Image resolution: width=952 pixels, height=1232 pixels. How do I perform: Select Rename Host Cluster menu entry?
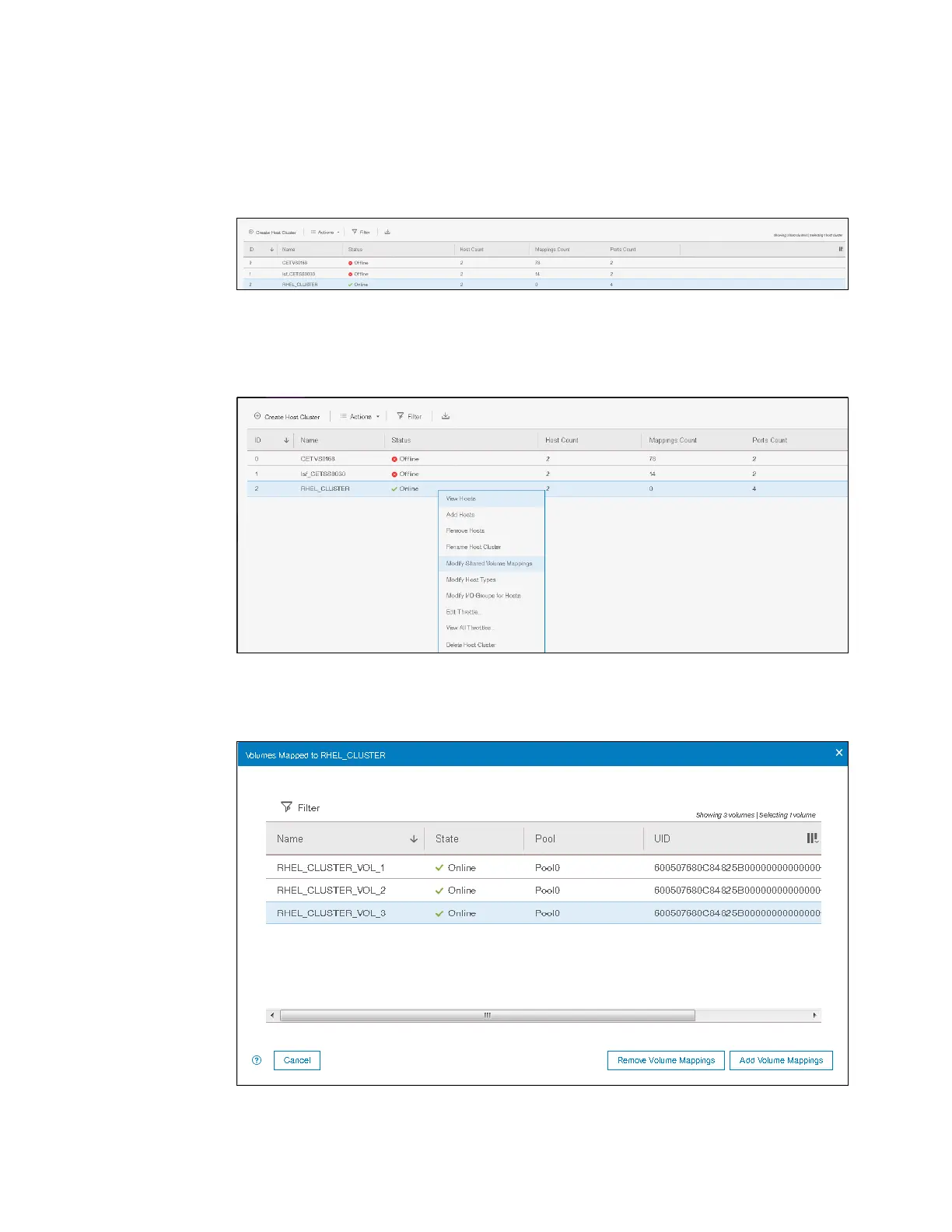click(x=492, y=547)
